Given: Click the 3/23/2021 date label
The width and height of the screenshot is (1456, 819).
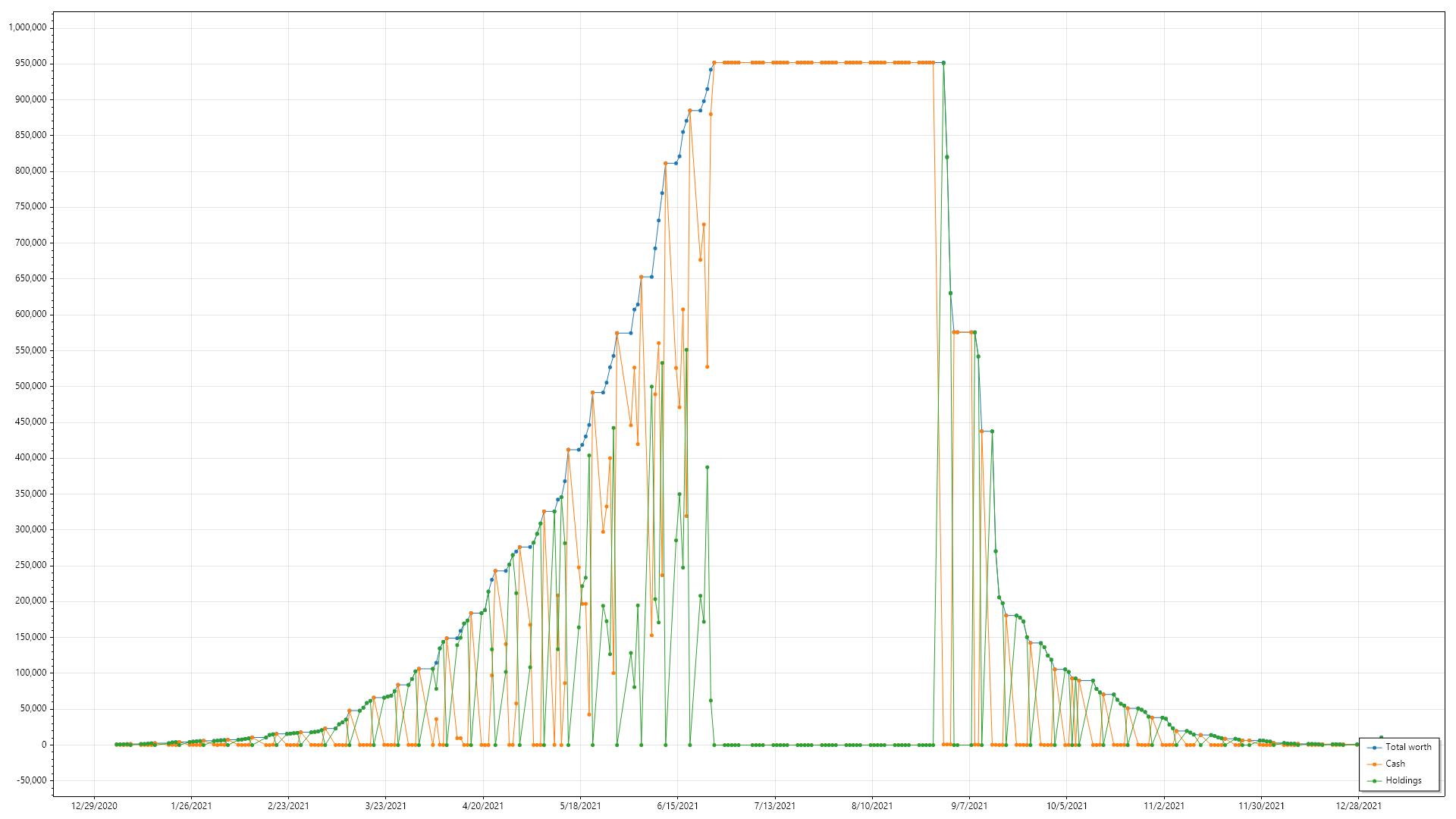Looking at the screenshot, I should pos(386,806).
